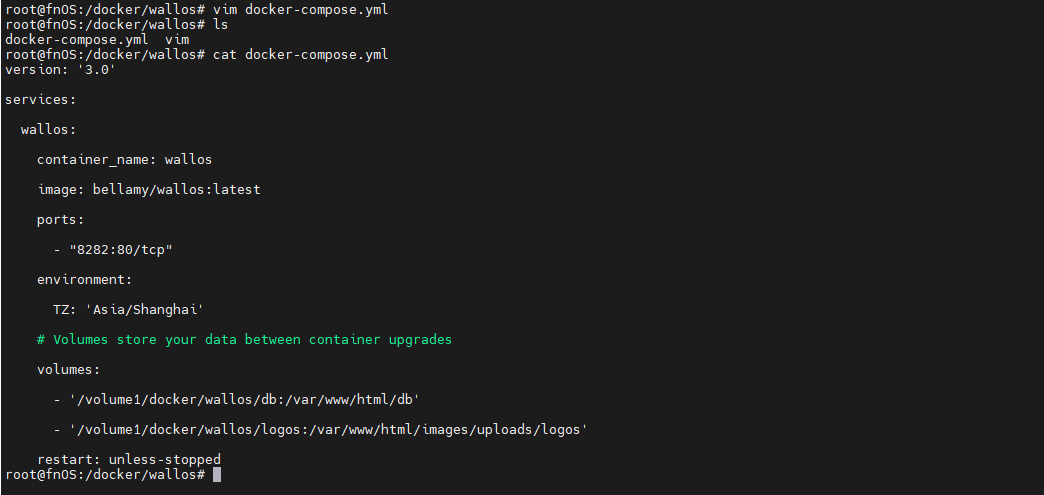Click the 'environment:' key
1044x495 pixels.
[x=85, y=280]
